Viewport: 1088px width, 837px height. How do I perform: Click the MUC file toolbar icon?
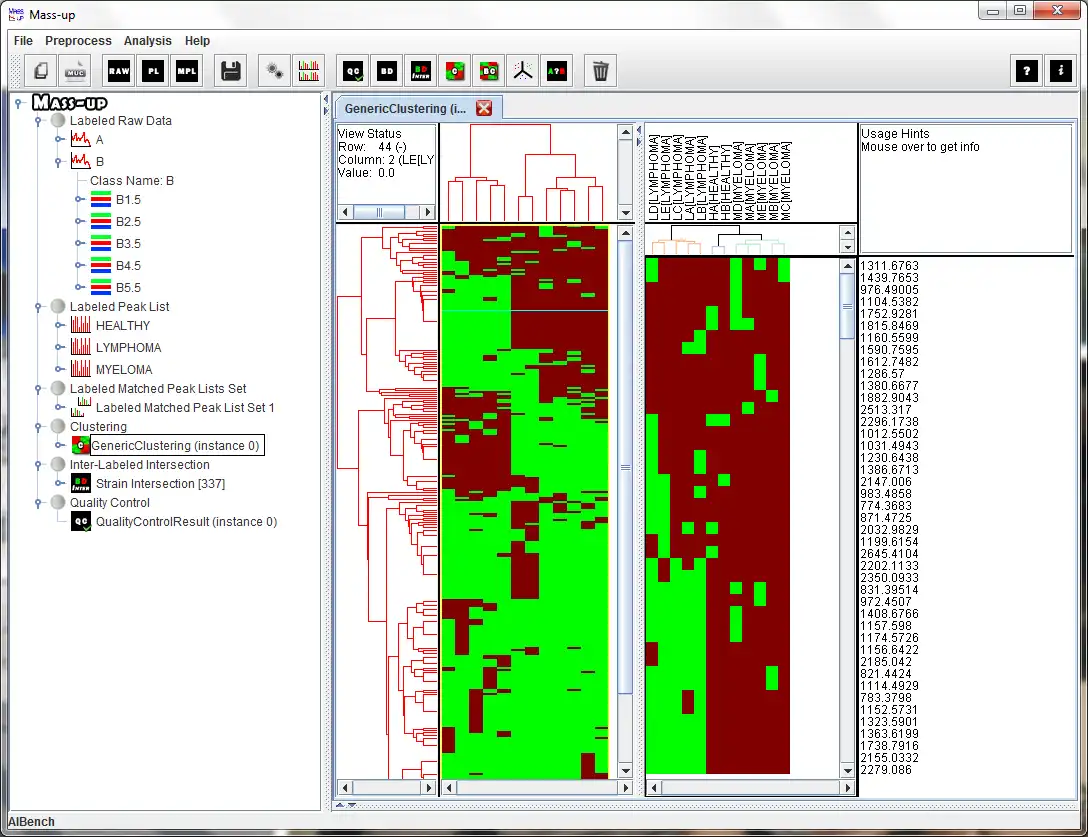[75, 71]
